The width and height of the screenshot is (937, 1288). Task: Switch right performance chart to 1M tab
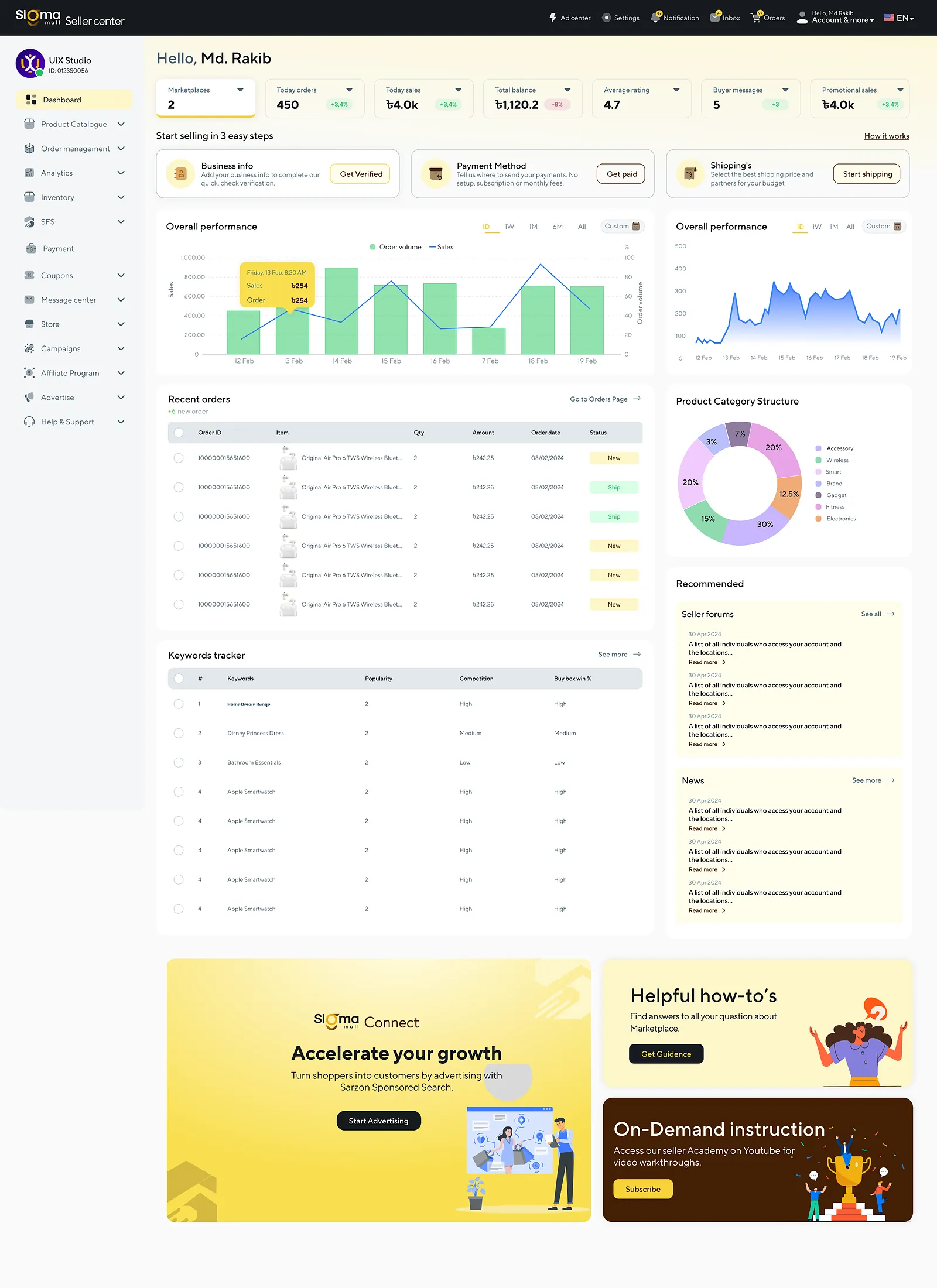click(x=834, y=227)
